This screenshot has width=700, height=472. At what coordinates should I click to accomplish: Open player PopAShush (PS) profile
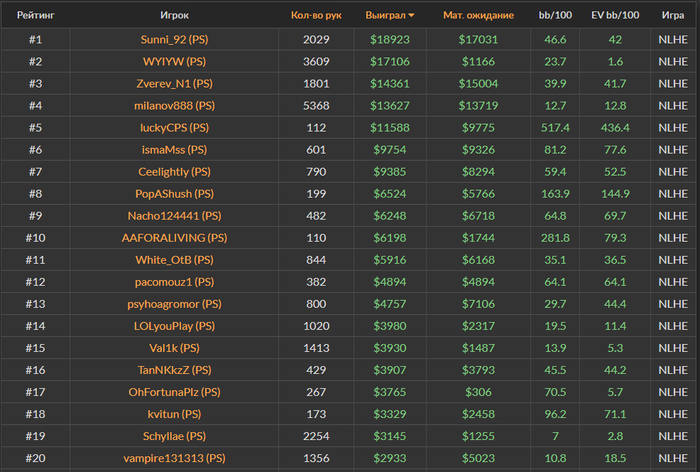pyautogui.click(x=175, y=194)
